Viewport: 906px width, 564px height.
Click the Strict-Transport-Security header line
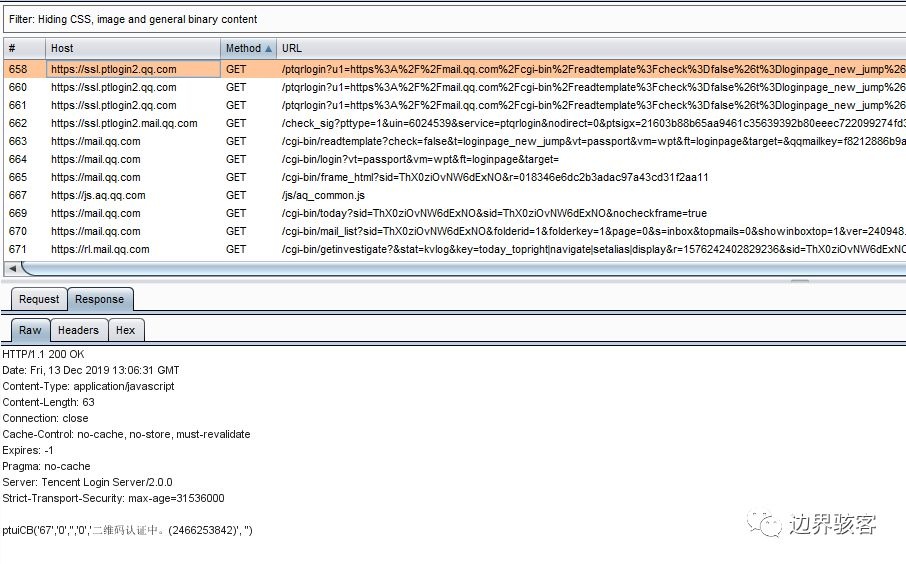click(113, 498)
